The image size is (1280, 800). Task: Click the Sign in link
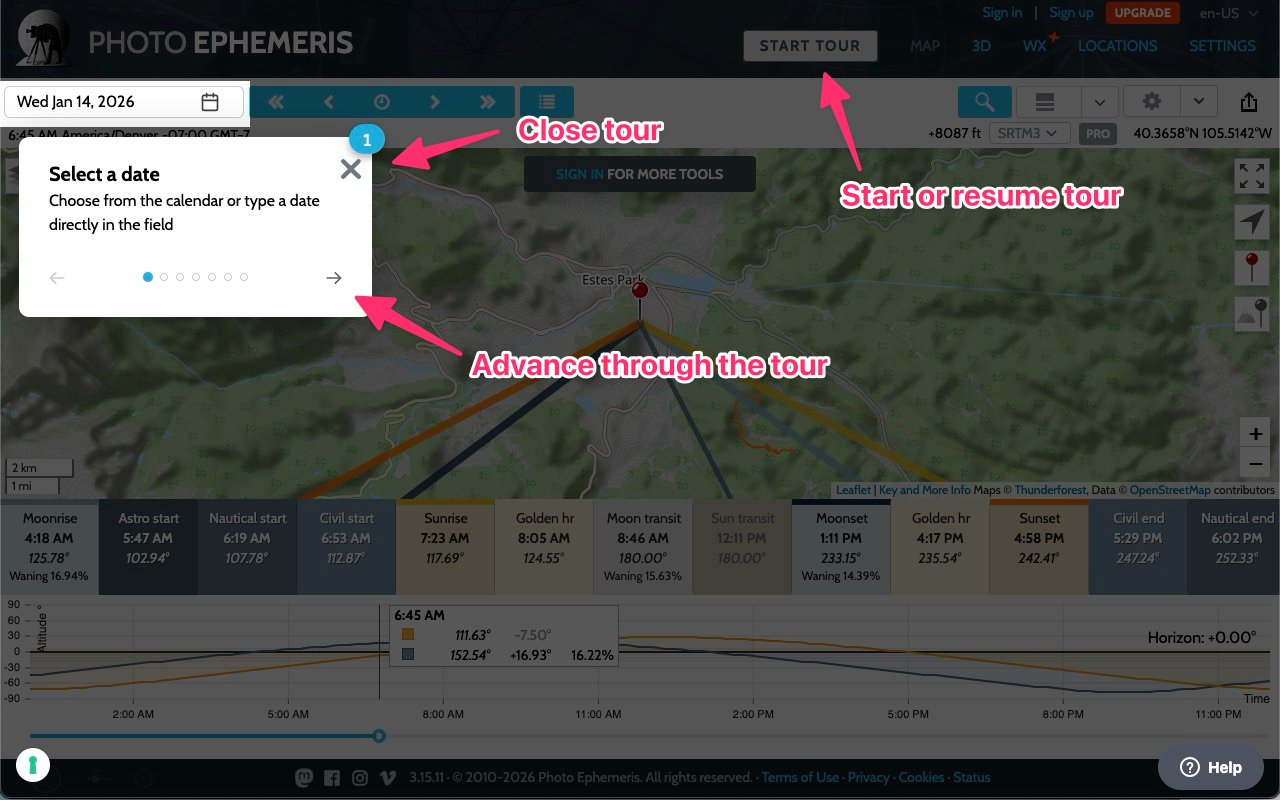[x=1002, y=13]
